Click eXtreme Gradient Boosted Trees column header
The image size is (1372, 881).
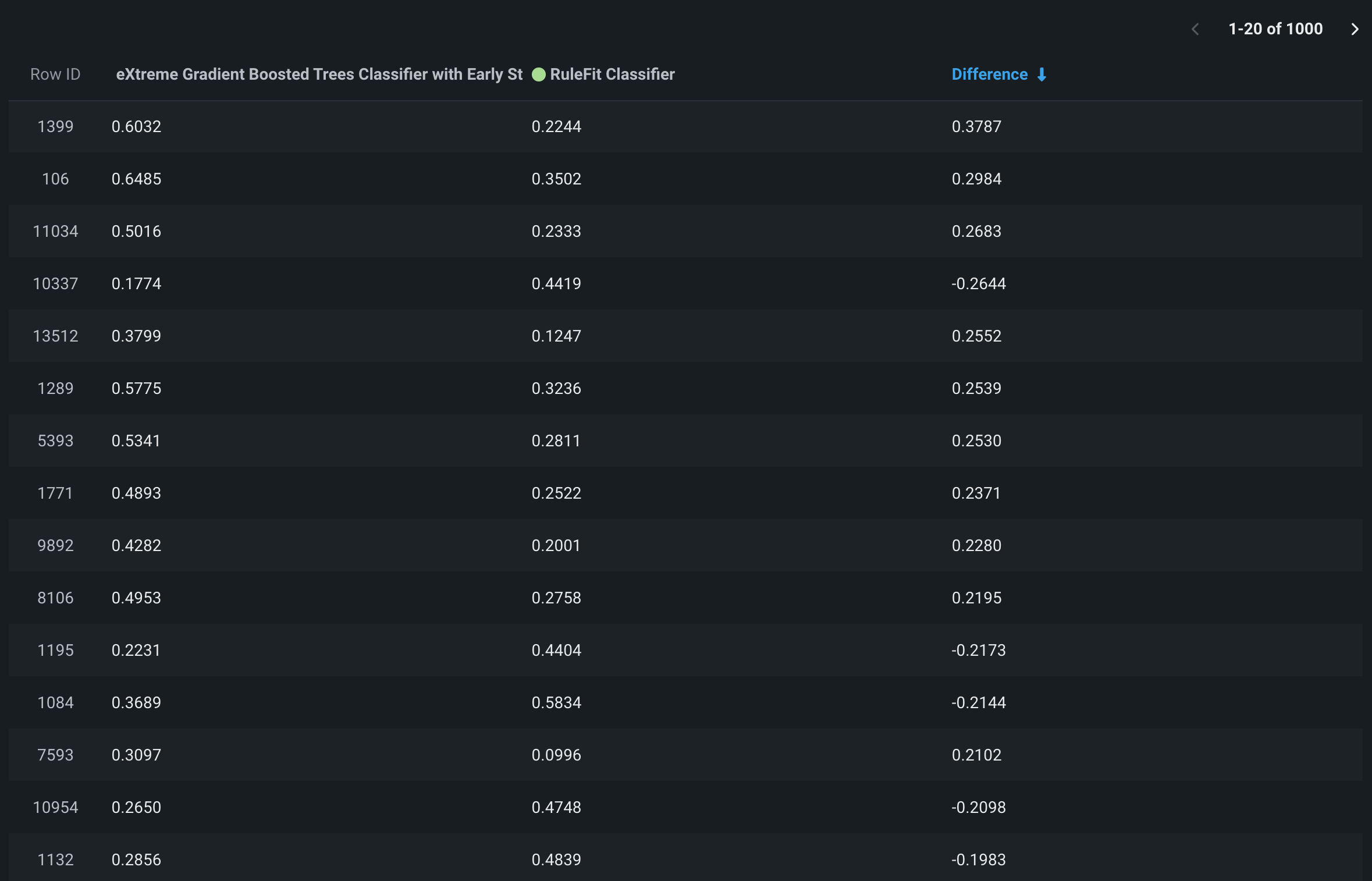pyautogui.click(x=319, y=74)
